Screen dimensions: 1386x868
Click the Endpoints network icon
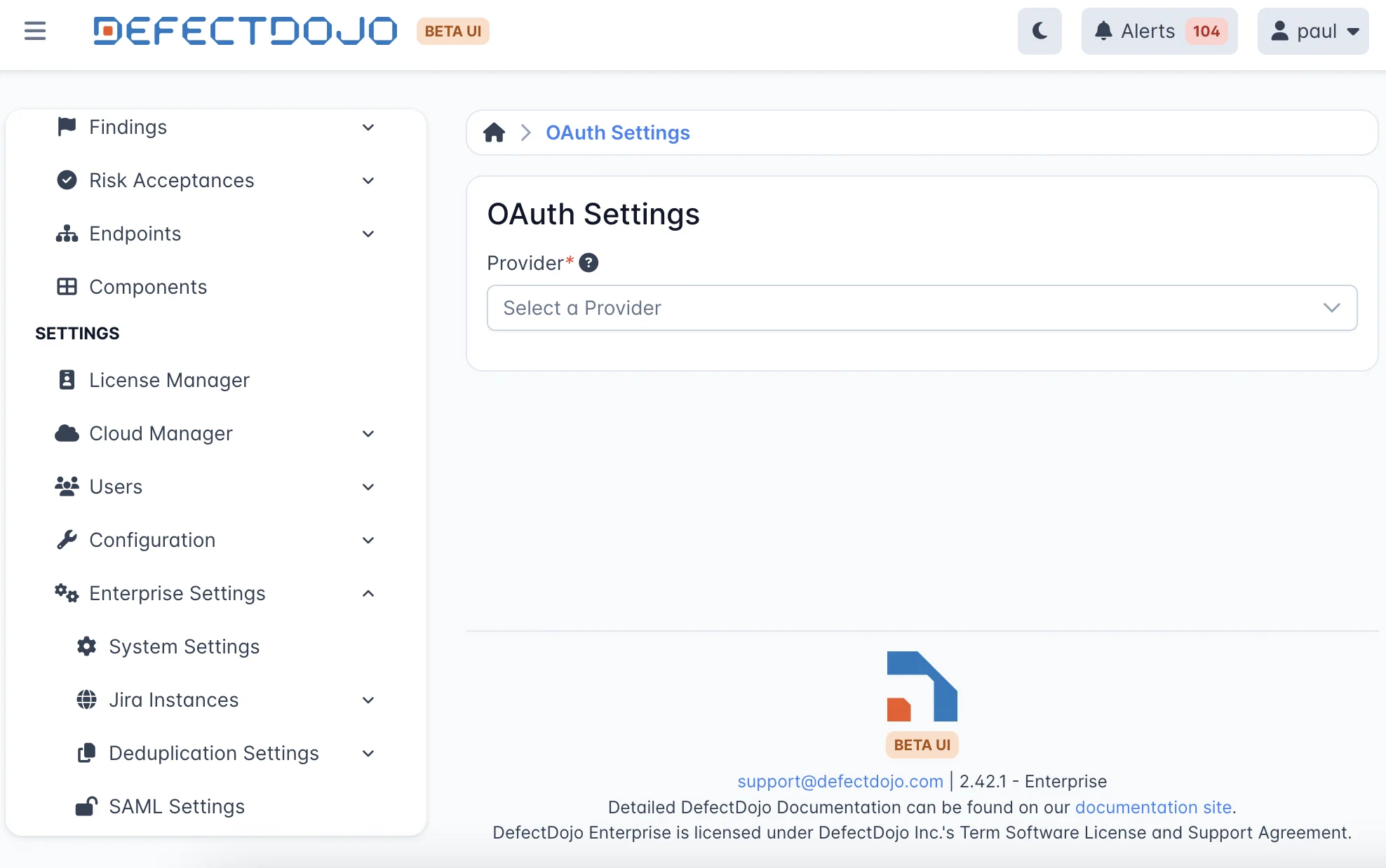point(67,233)
